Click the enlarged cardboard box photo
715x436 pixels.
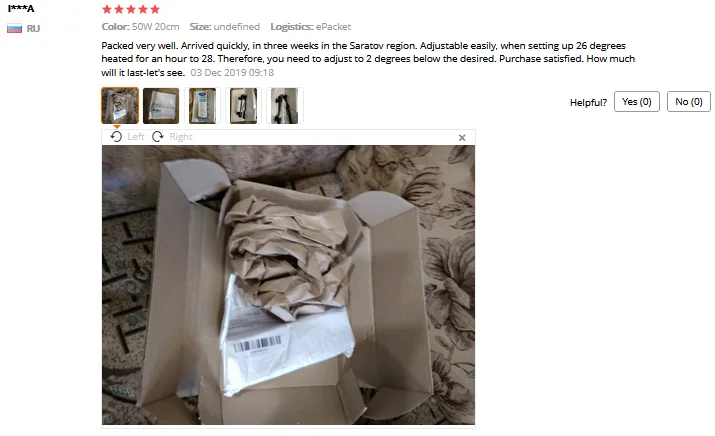[288, 285]
